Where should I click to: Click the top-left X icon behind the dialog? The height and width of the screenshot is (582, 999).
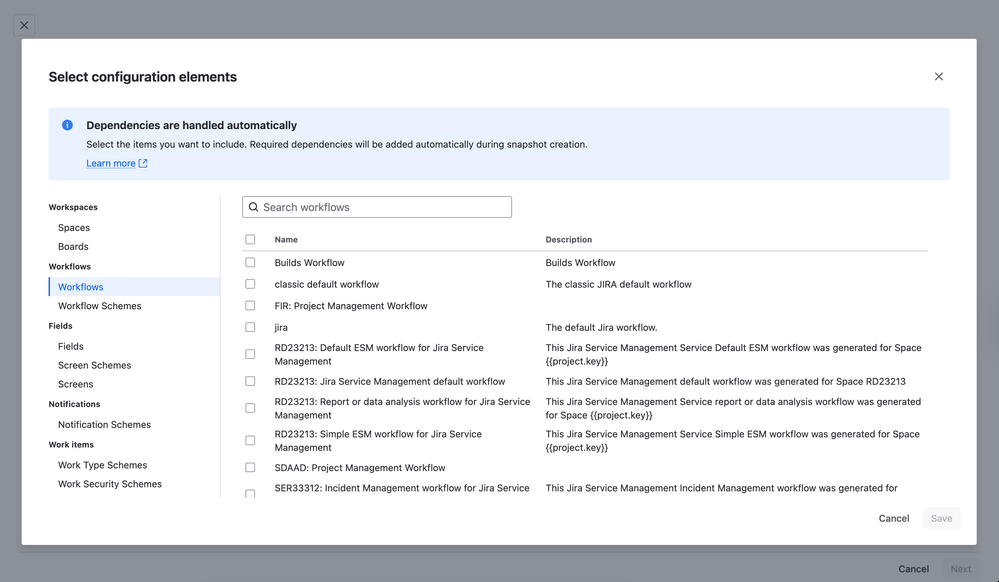24,25
